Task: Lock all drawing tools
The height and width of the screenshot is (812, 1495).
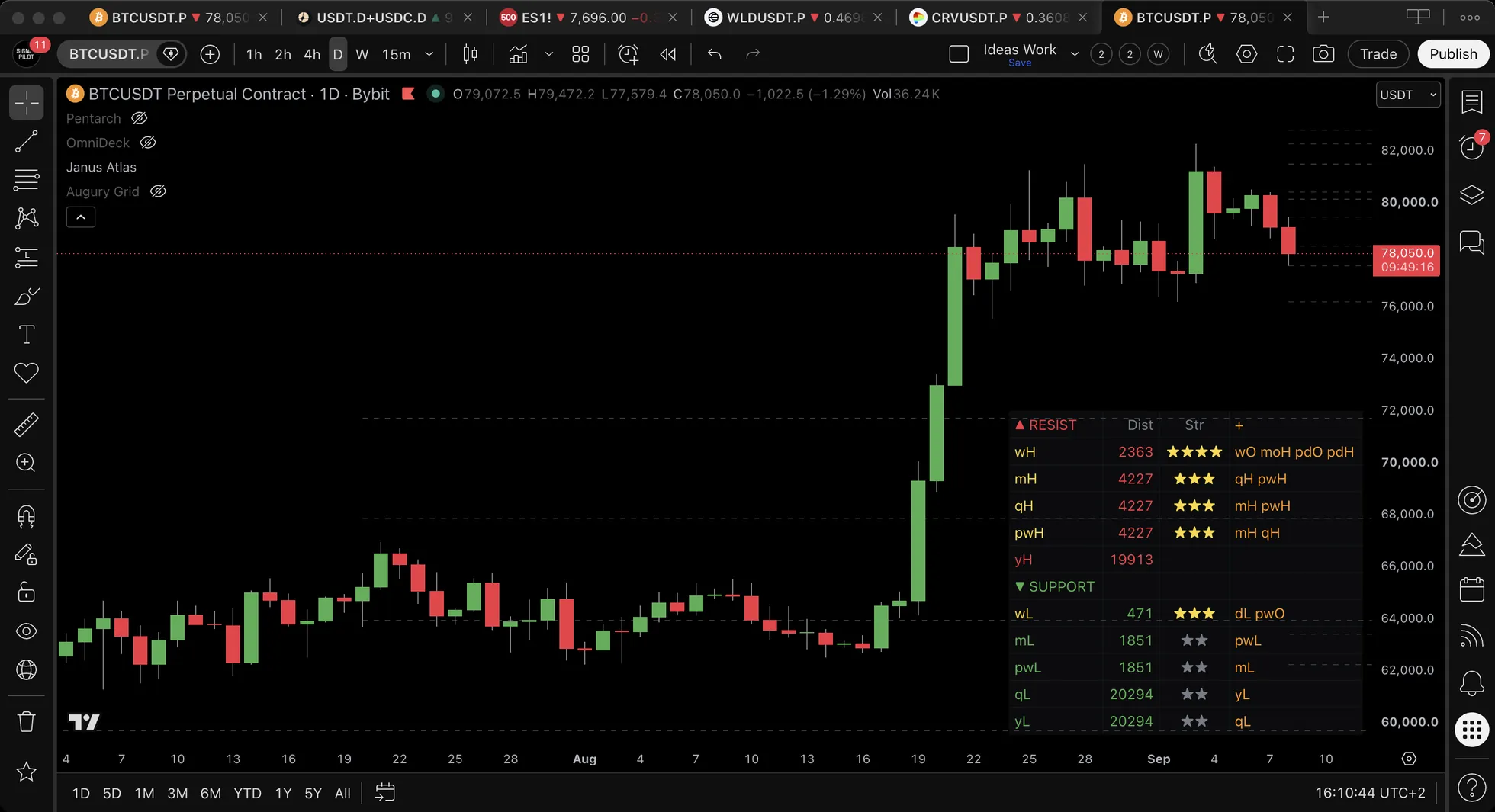Action: pyautogui.click(x=26, y=592)
